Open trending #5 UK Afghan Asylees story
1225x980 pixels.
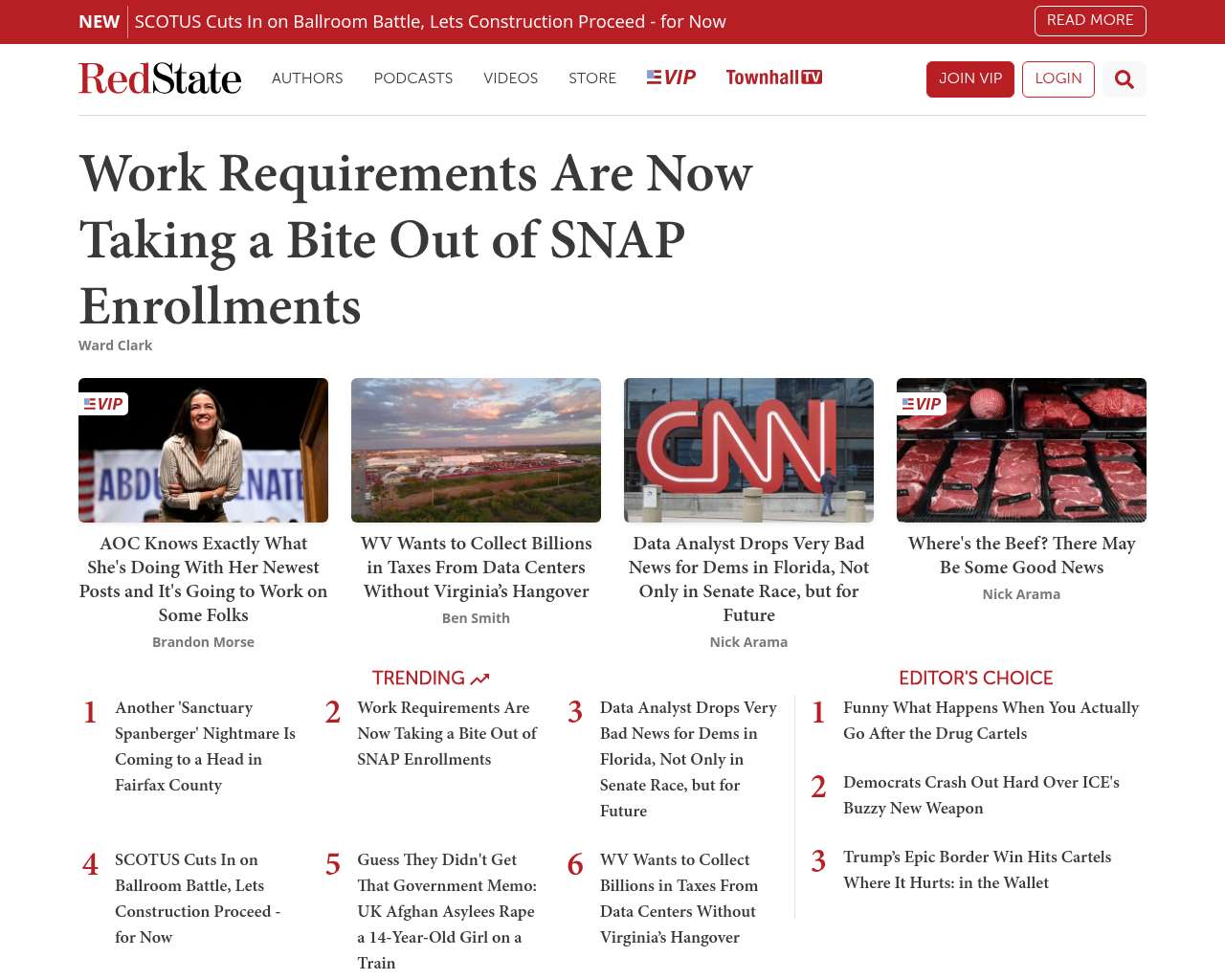point(447,911)
